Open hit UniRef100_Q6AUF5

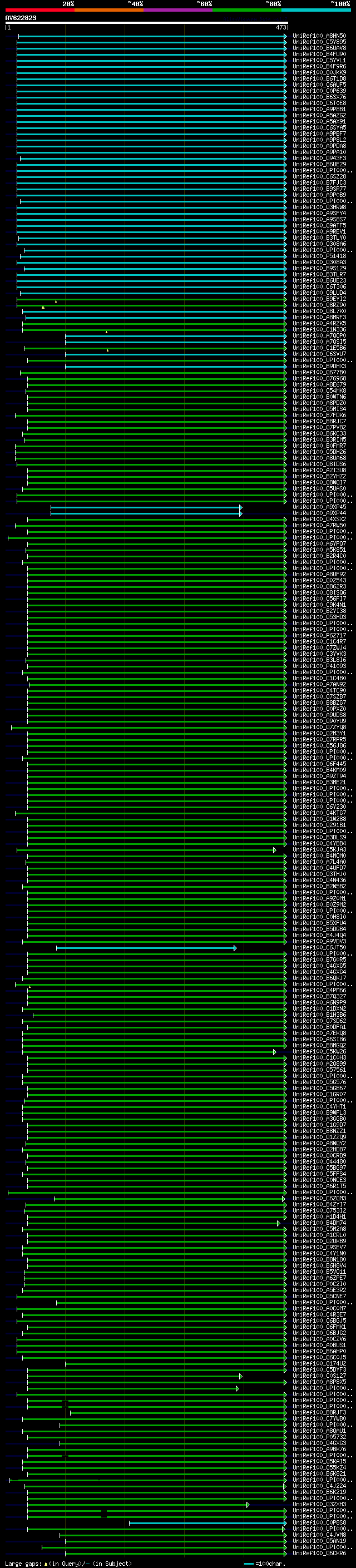click(x=319, y=85)
